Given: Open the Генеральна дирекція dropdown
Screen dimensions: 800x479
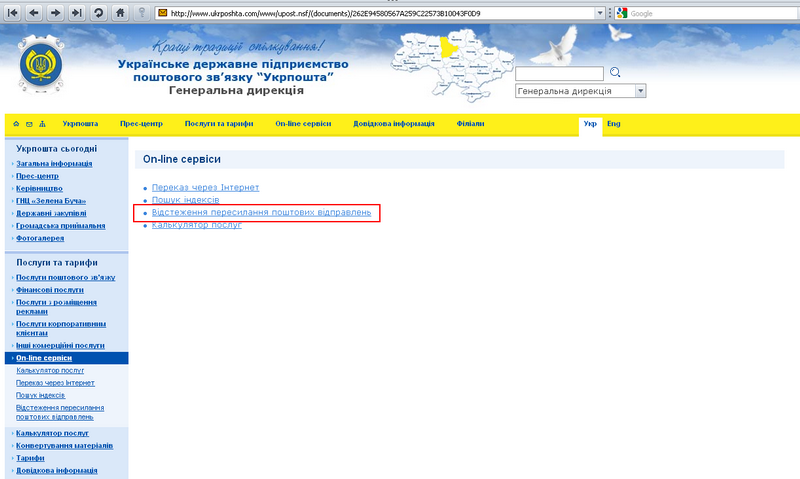Looking at the screenshot, I should click(x=640, y=91).
